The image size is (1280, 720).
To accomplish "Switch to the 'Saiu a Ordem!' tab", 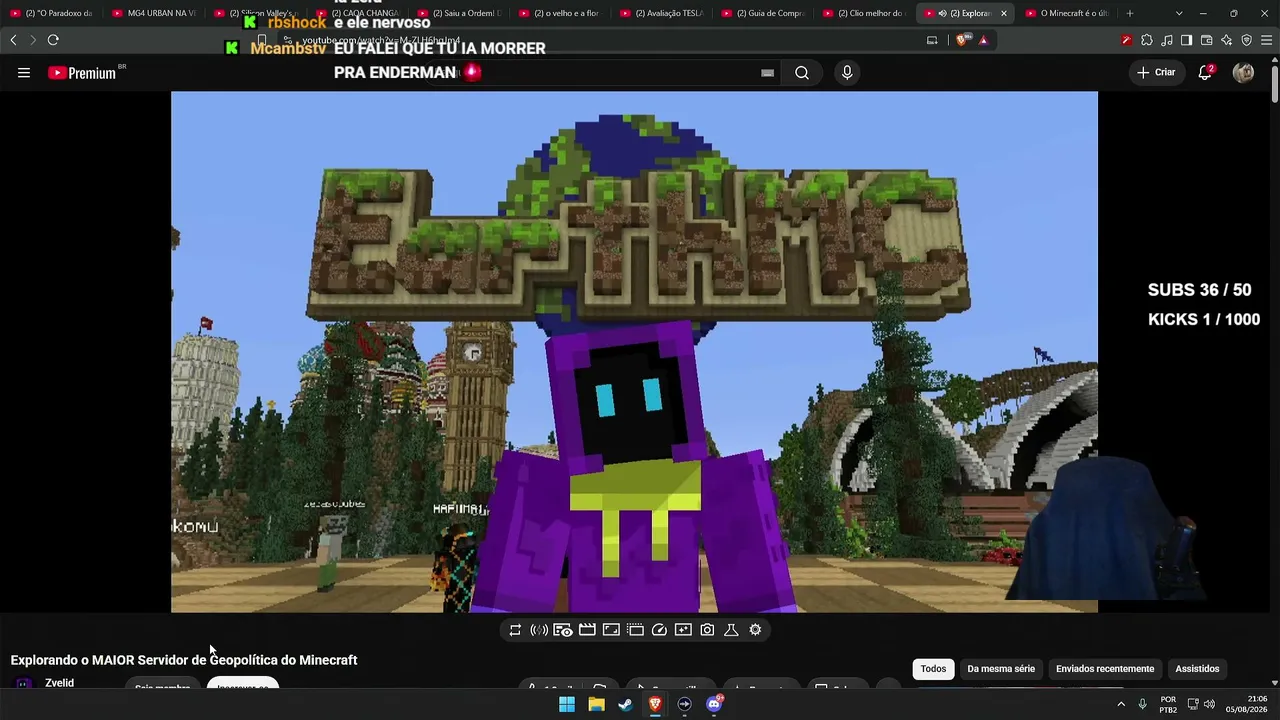I will pos(458,13).
